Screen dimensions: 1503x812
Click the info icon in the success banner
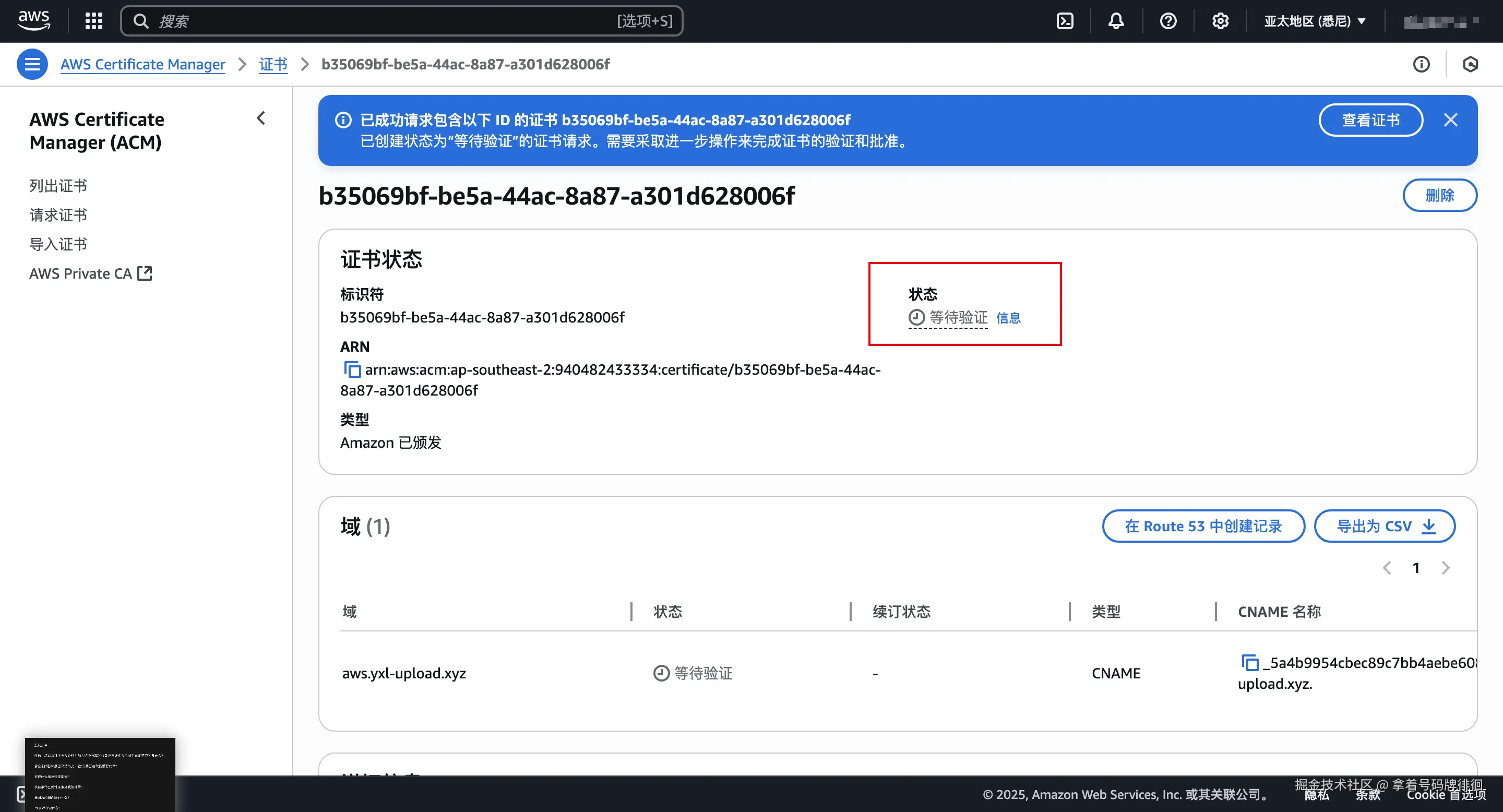343,120
